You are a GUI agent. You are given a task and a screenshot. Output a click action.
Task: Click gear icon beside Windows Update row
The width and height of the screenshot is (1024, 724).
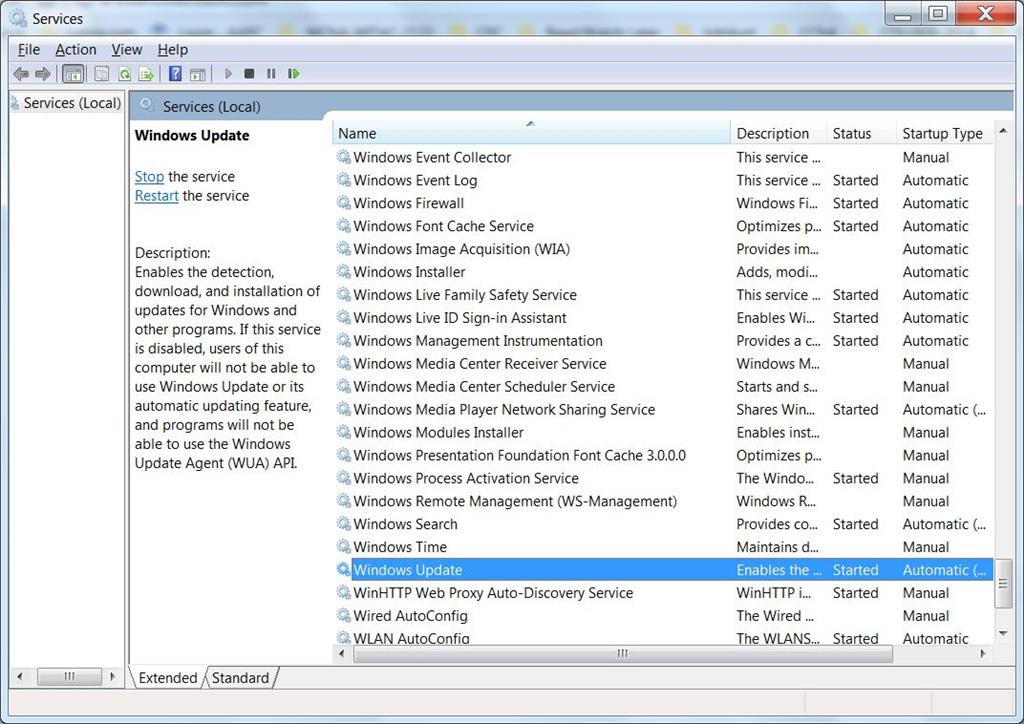(x=344, y=569)
